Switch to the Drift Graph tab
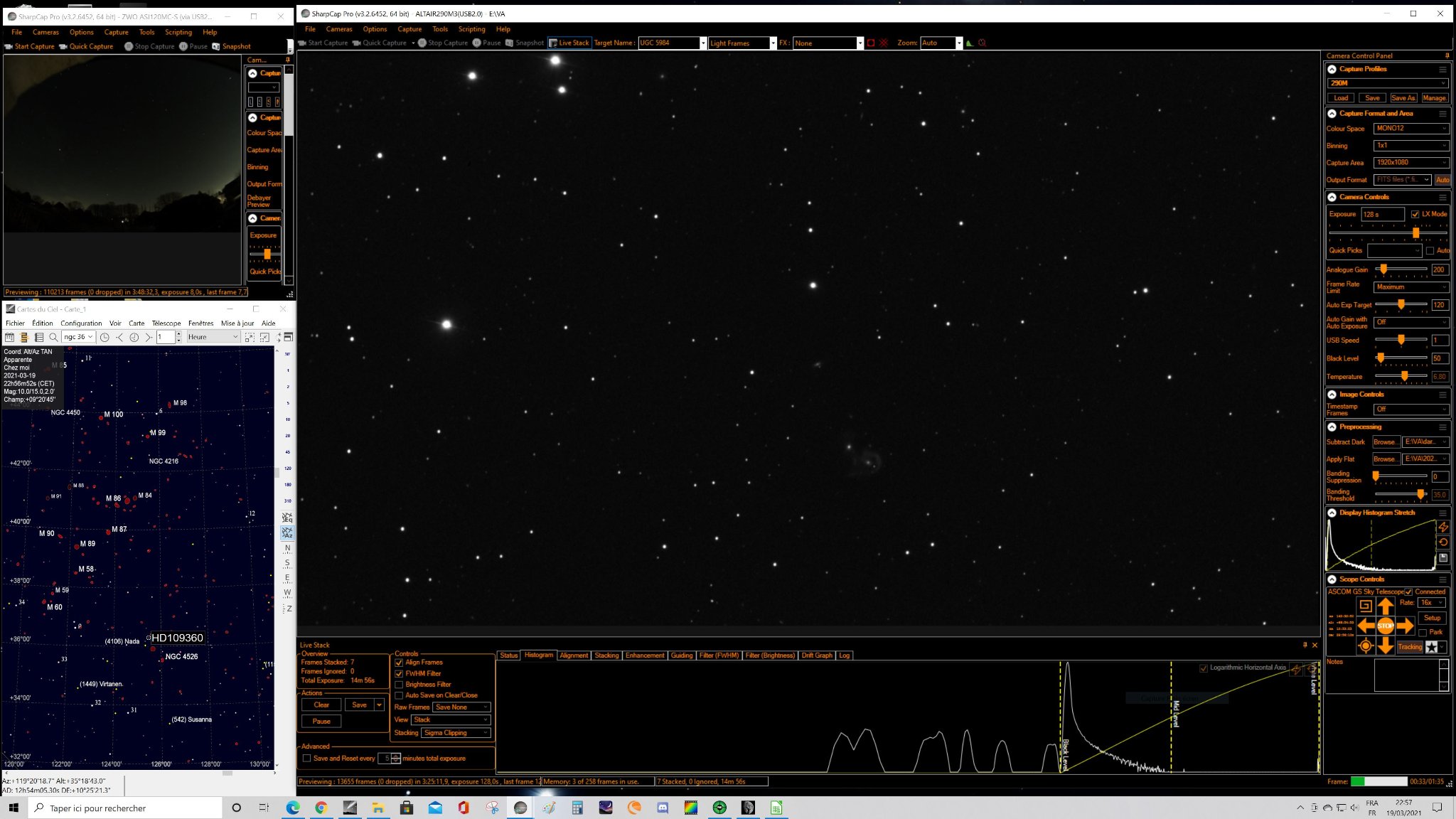The image size is (1456, 819). [x=817, y=655]
